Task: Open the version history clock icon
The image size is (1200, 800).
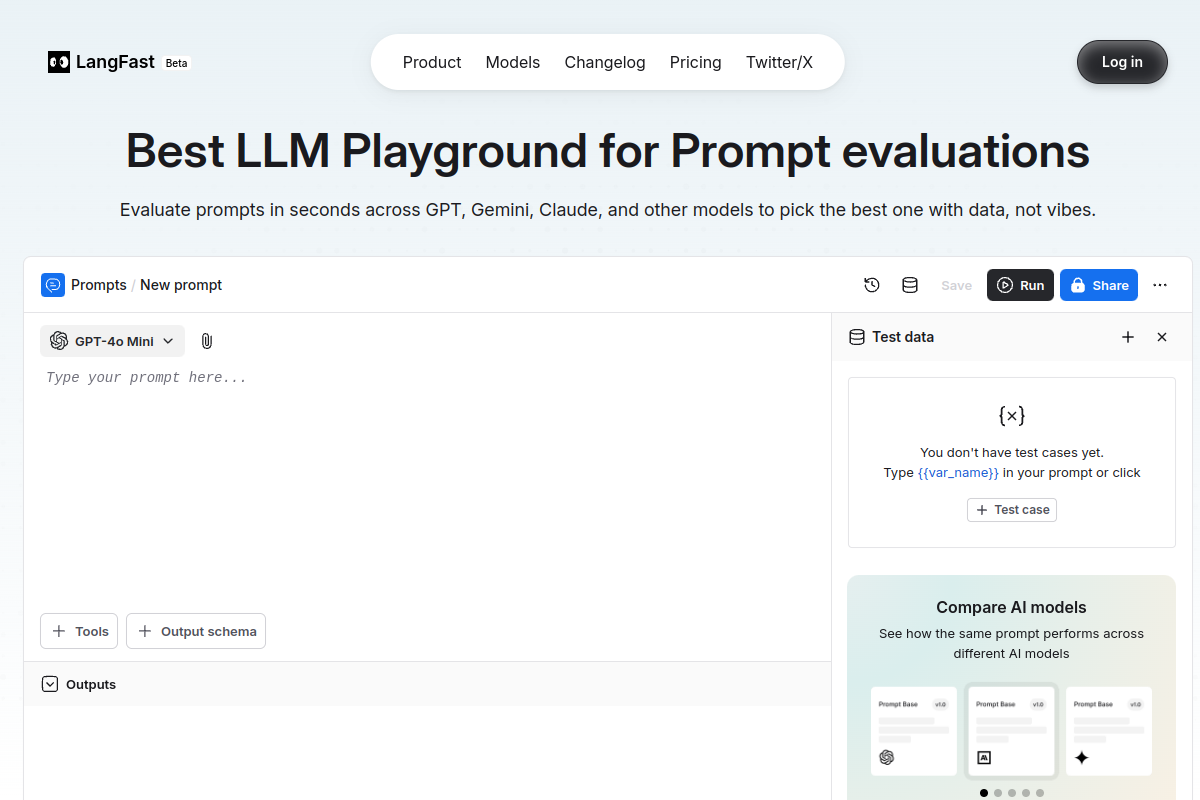Action: click(x=872, y=285)
